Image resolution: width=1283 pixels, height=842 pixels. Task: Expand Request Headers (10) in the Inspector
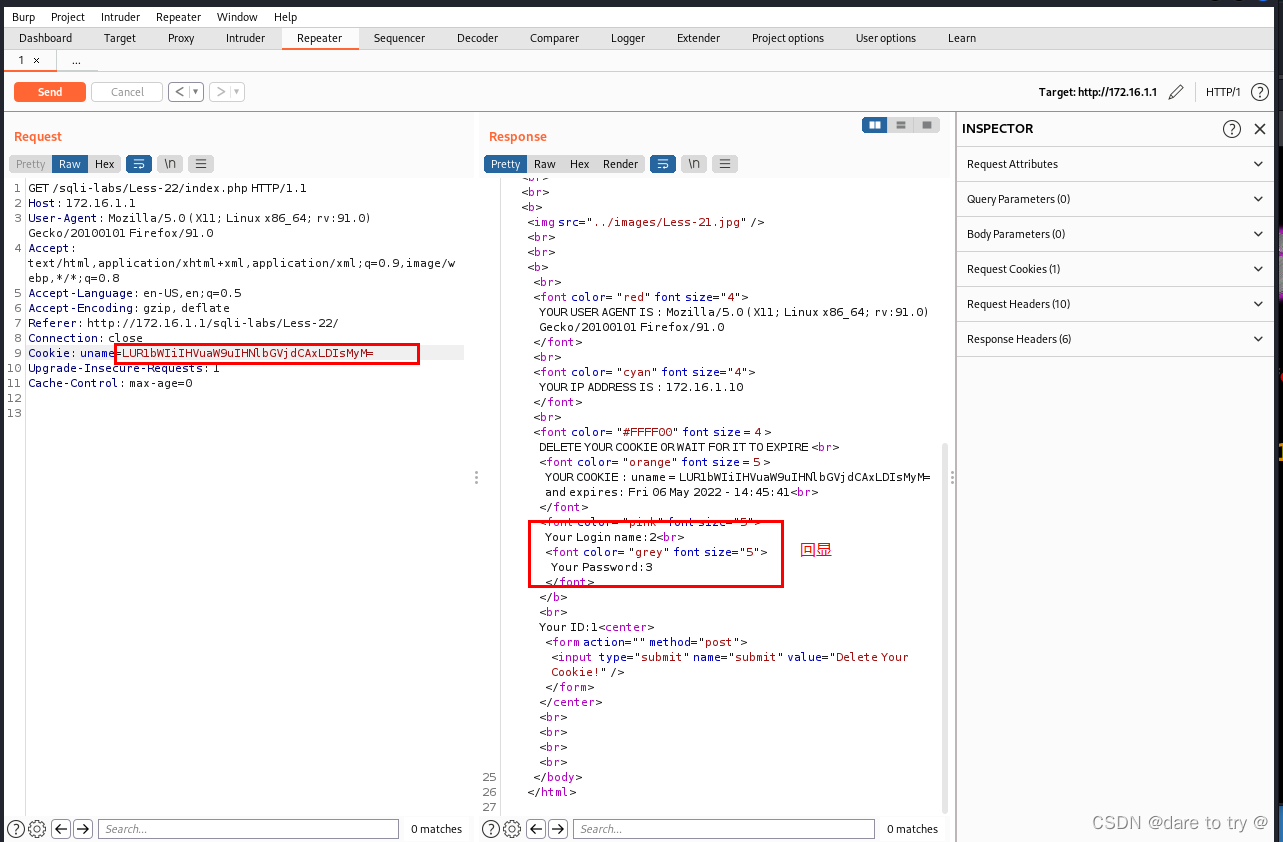[x=1115, y=304]
